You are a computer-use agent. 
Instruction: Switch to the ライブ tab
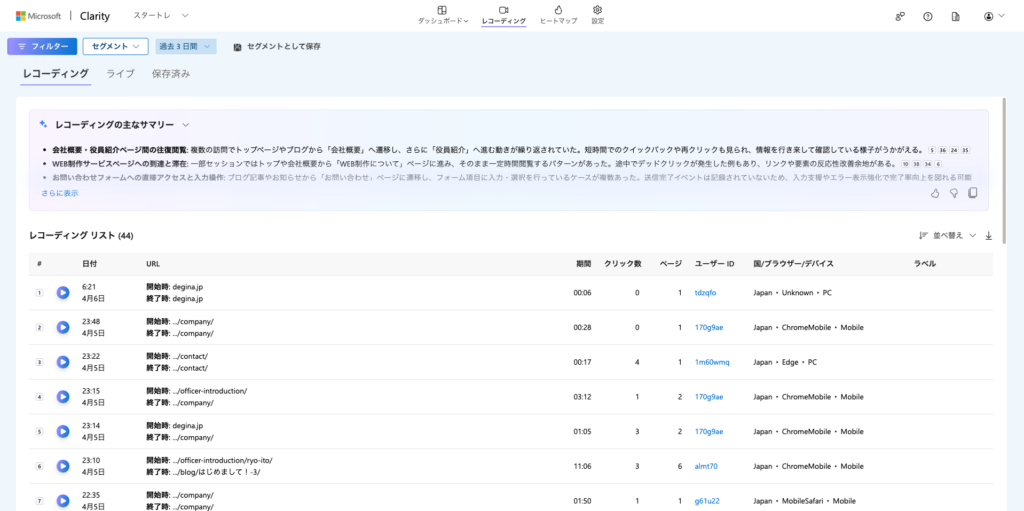tap(120, 74)
